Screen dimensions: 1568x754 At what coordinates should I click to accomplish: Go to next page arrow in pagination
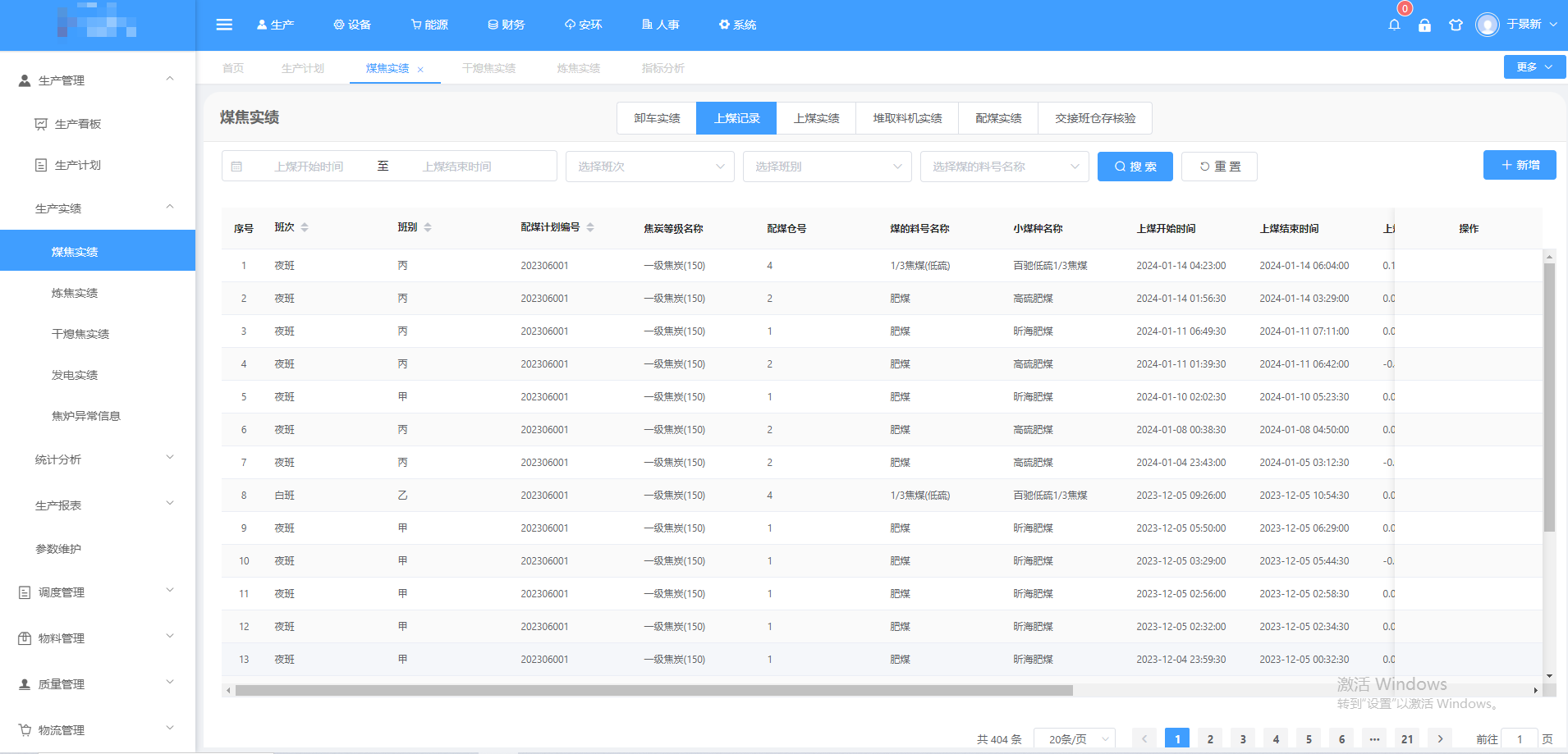(x=1440, y=738)
